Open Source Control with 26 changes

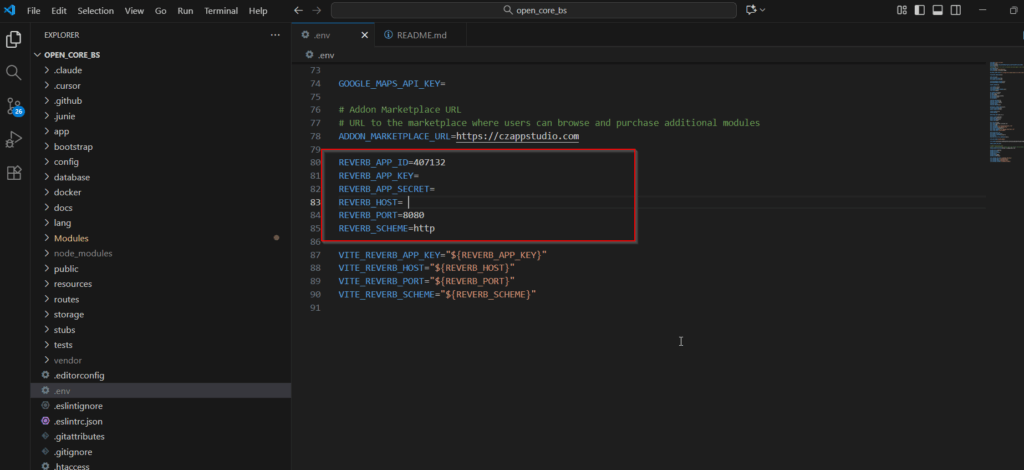click(x=14, y=106)
